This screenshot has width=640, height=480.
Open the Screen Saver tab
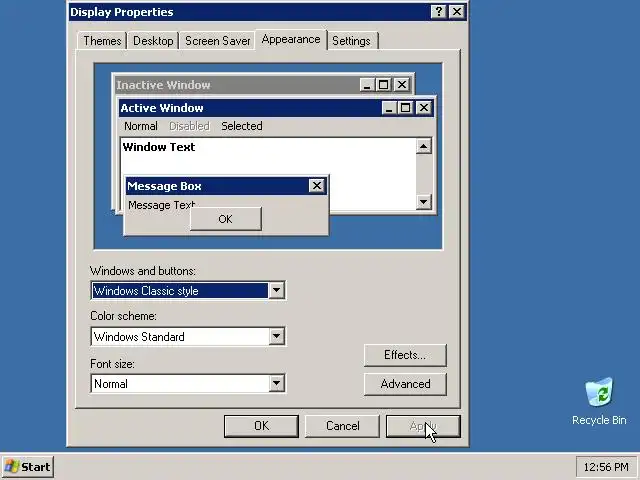pos(218,41)
